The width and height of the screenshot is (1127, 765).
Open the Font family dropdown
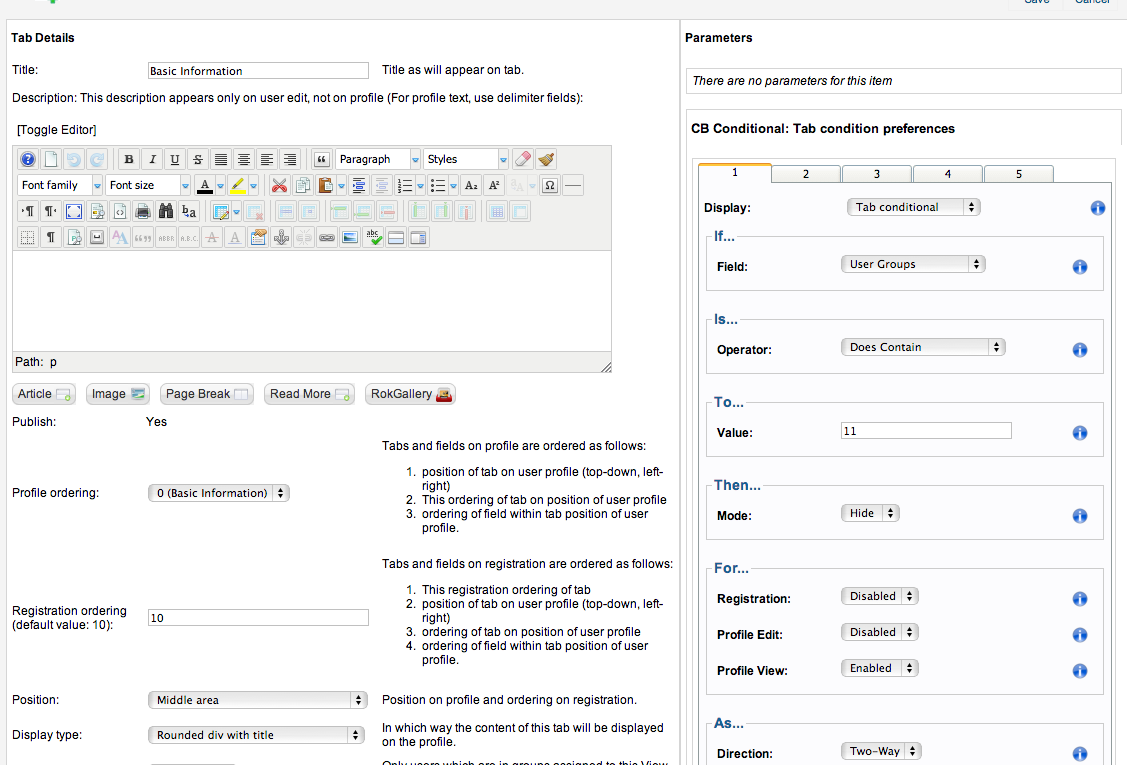(60, 185)
